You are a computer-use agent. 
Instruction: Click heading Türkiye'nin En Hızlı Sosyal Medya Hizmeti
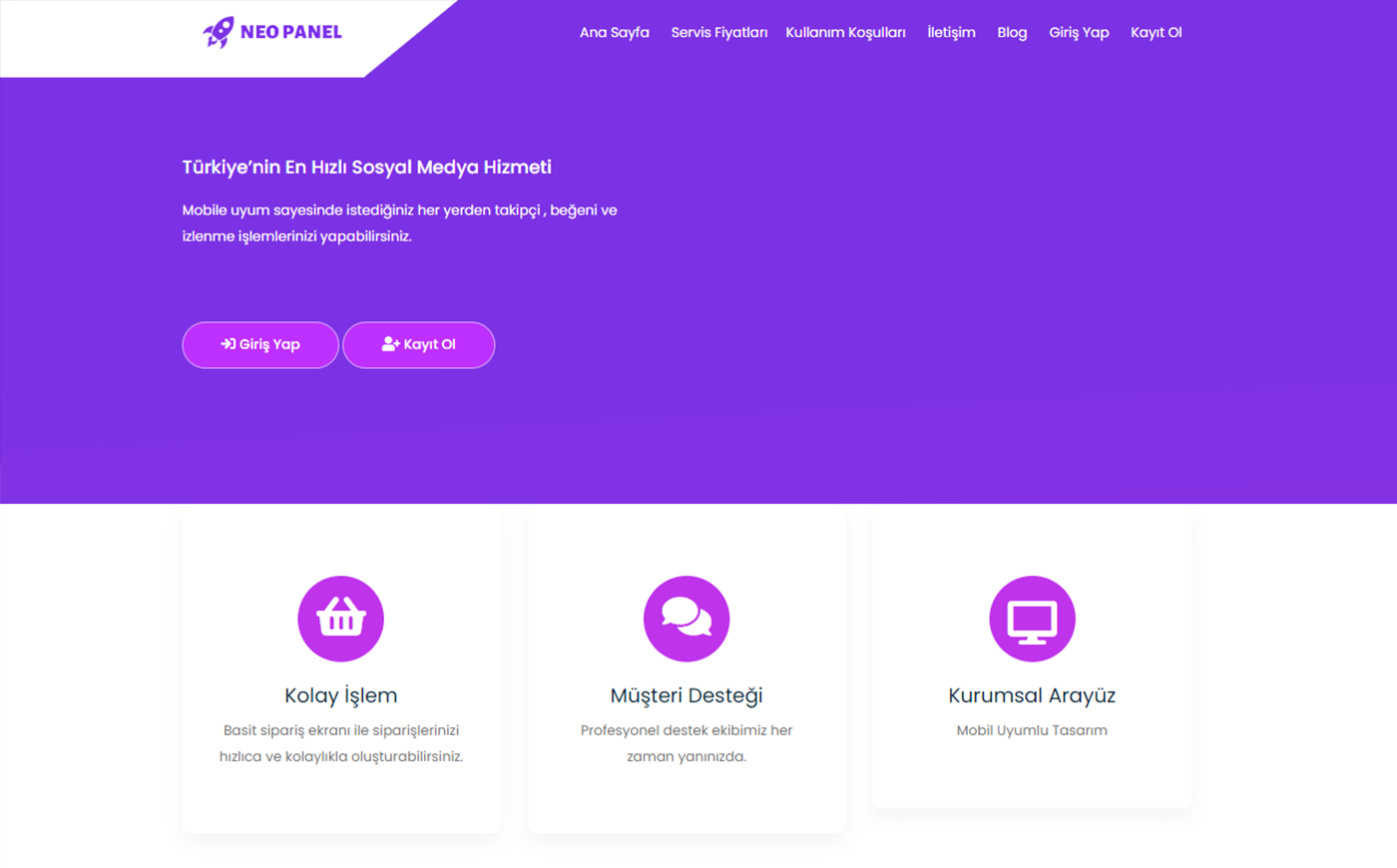click(366, 168)
